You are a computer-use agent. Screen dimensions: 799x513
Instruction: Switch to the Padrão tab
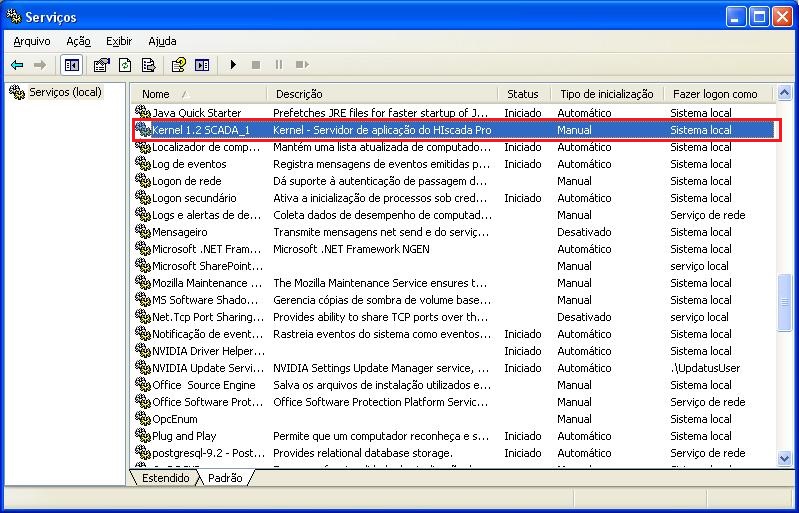pyautogui.click(x=225, y=478)
